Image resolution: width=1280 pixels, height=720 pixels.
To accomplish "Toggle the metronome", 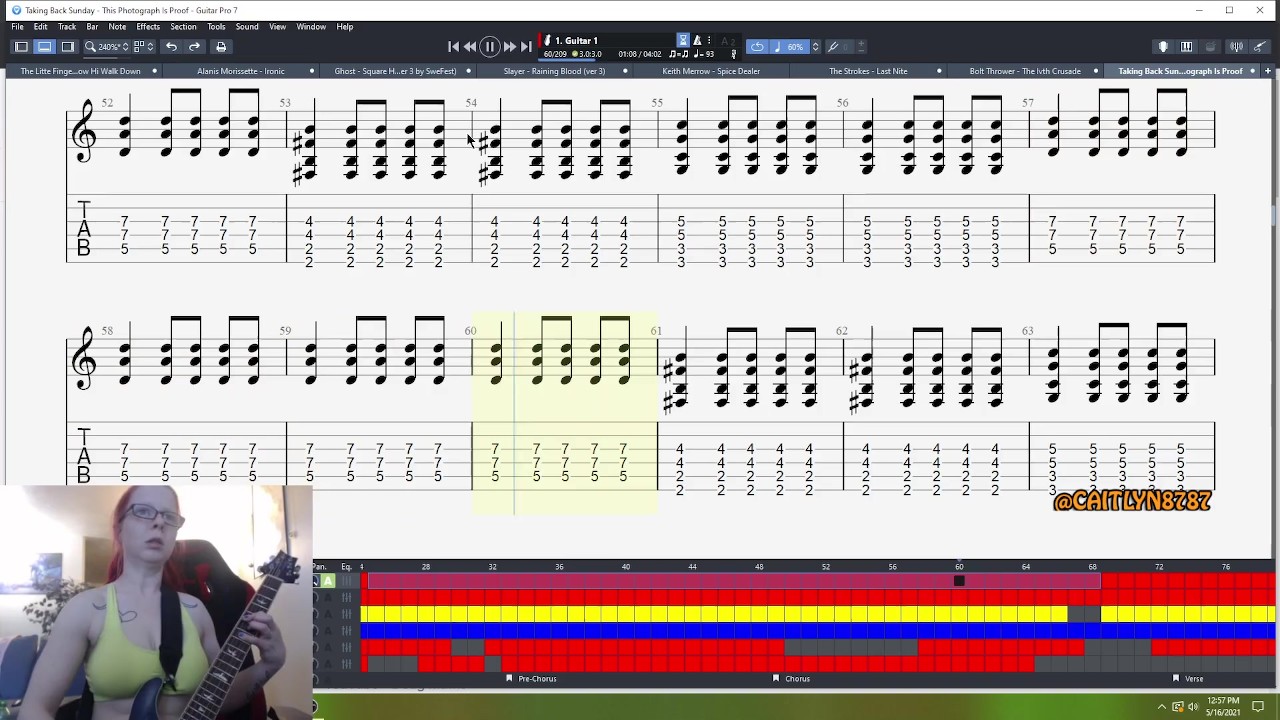I will click(697, 41).
